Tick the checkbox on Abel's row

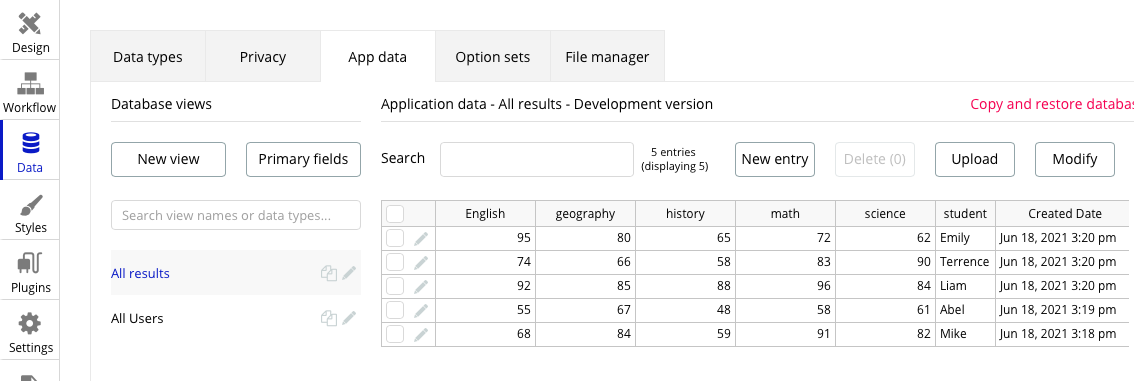click(395, 310)
